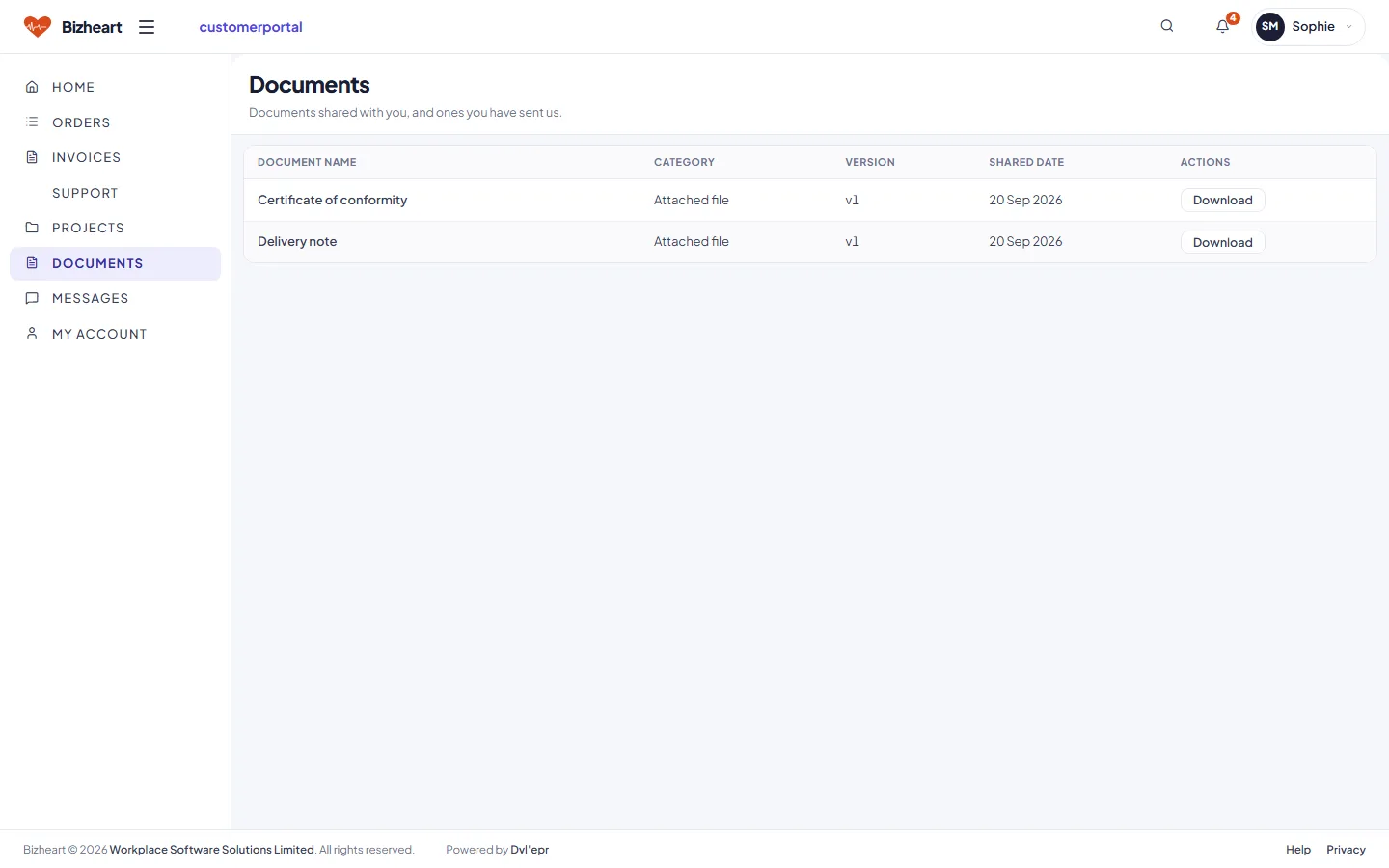The width and height of the screenshot is (1389, 868).
Task: Download the Delivery note file
Action: 1222,242
